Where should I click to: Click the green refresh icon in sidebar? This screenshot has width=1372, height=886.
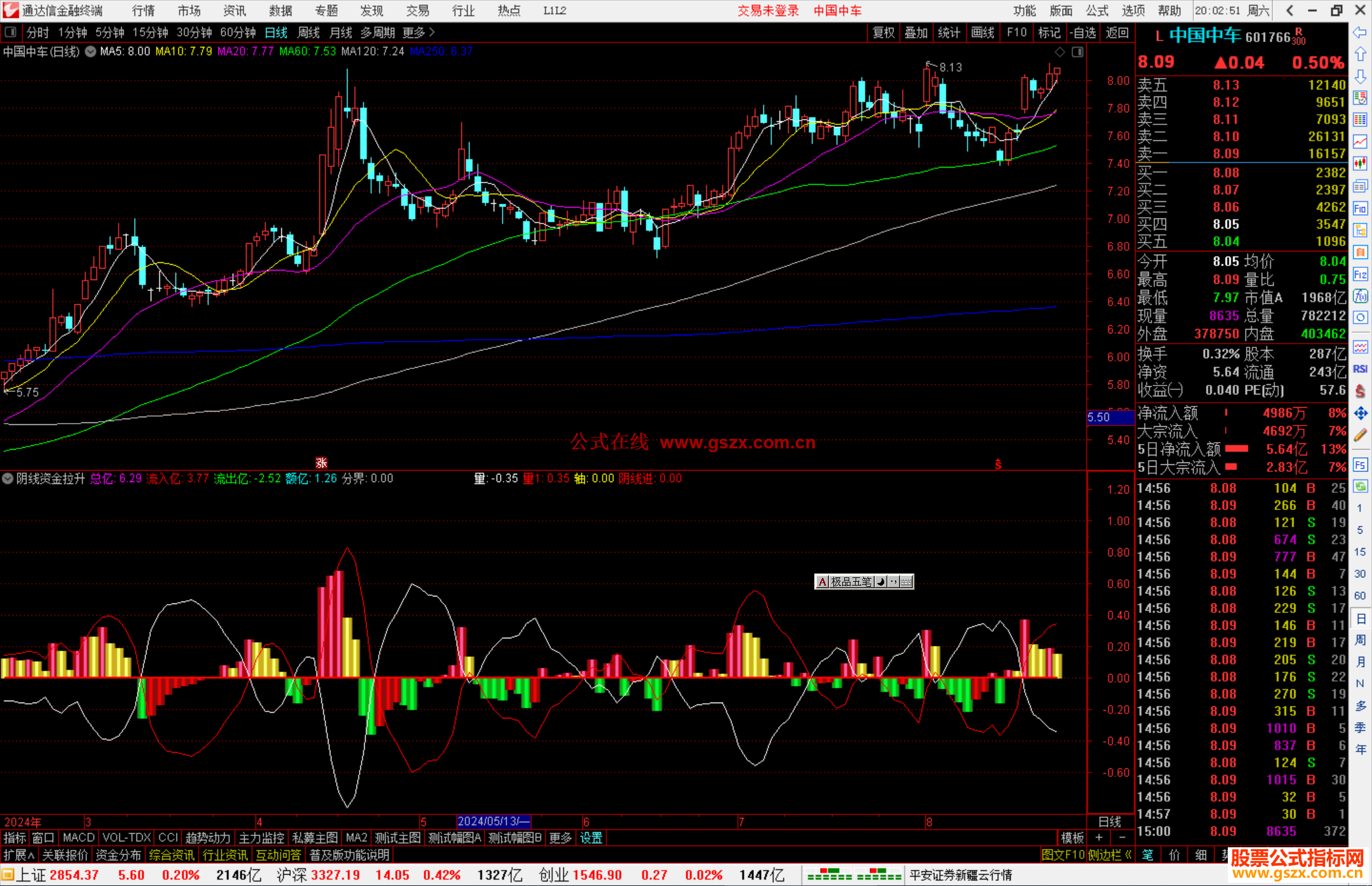1360,487
